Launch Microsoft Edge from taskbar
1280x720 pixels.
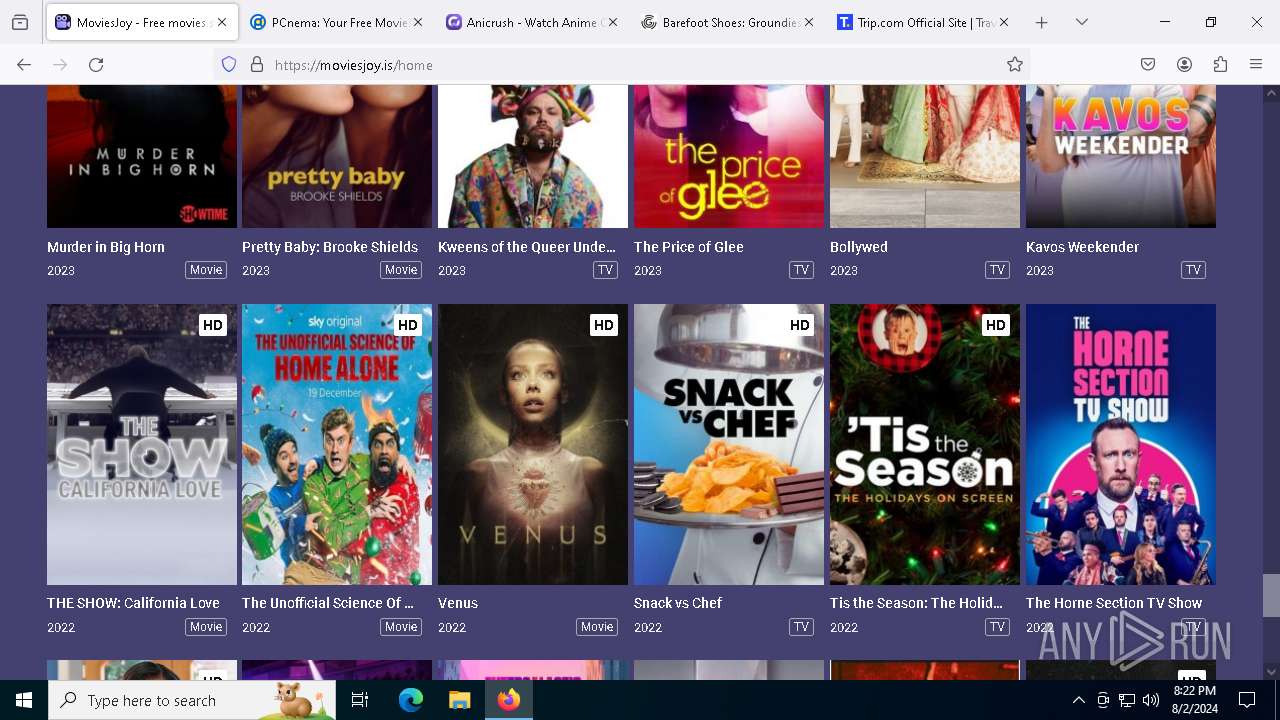point(411,700)
